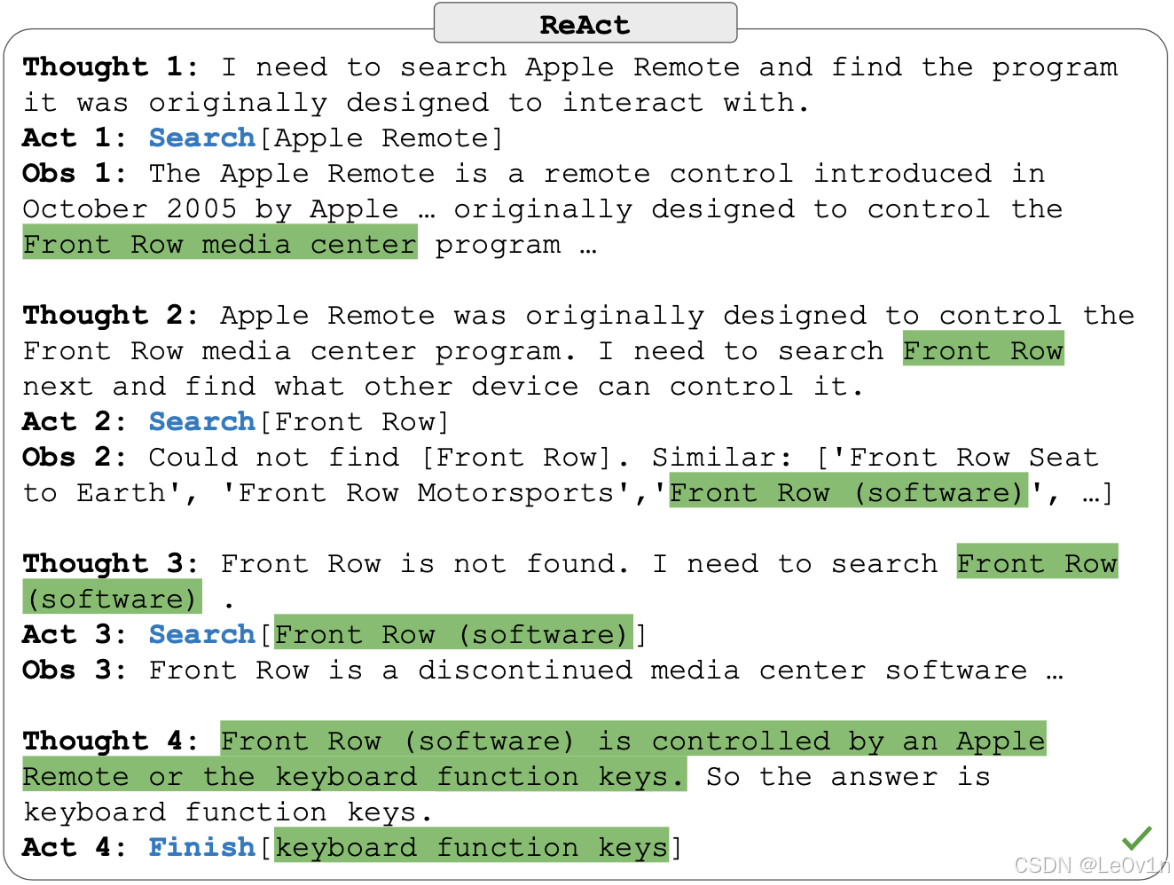1174x885 pixels.
Task: Select highlighted "keyboard function keys" in Act 4
Action: point(471,846)
